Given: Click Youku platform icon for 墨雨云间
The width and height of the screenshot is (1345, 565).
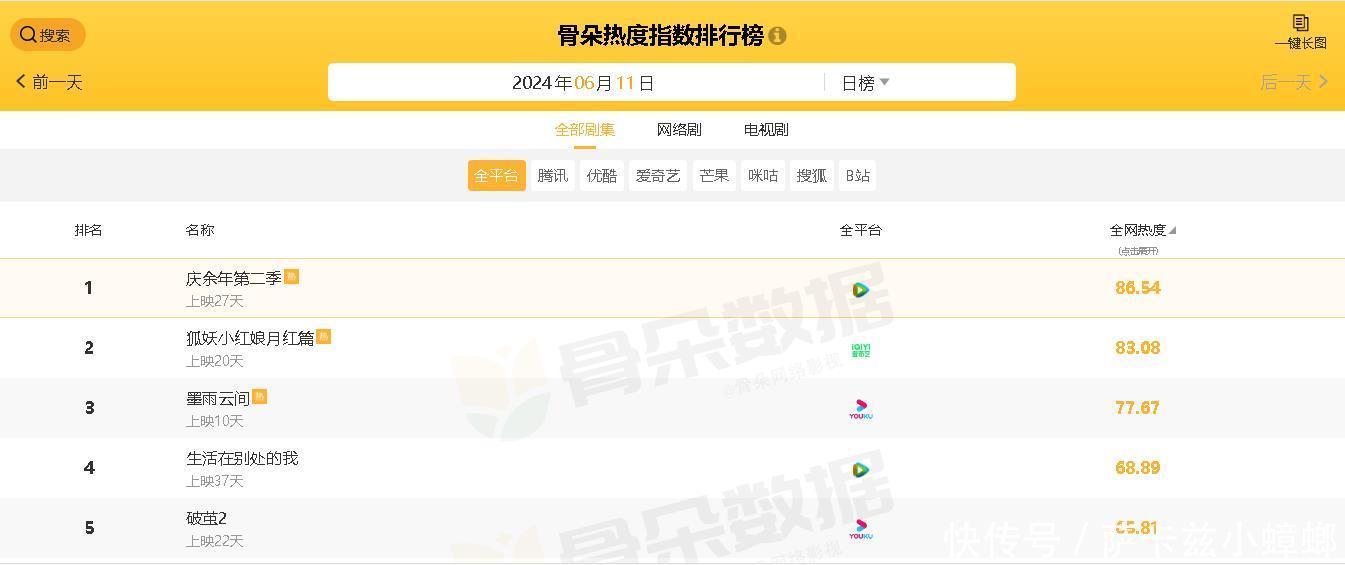Looking at the screenshot, I should click(860, 409).
